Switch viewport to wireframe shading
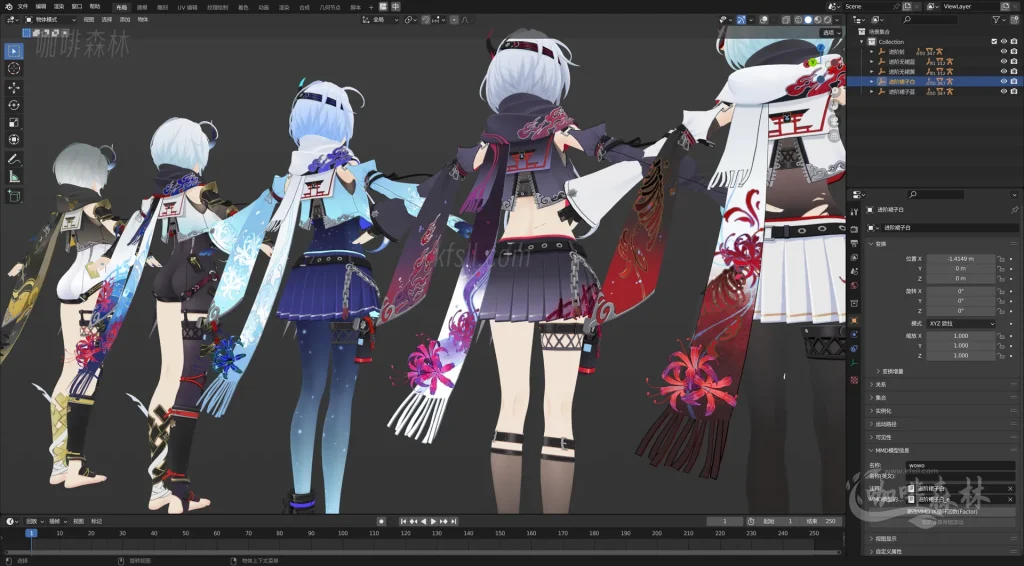The height and width of the screenshot is (566, 1024). click(798, 20)
